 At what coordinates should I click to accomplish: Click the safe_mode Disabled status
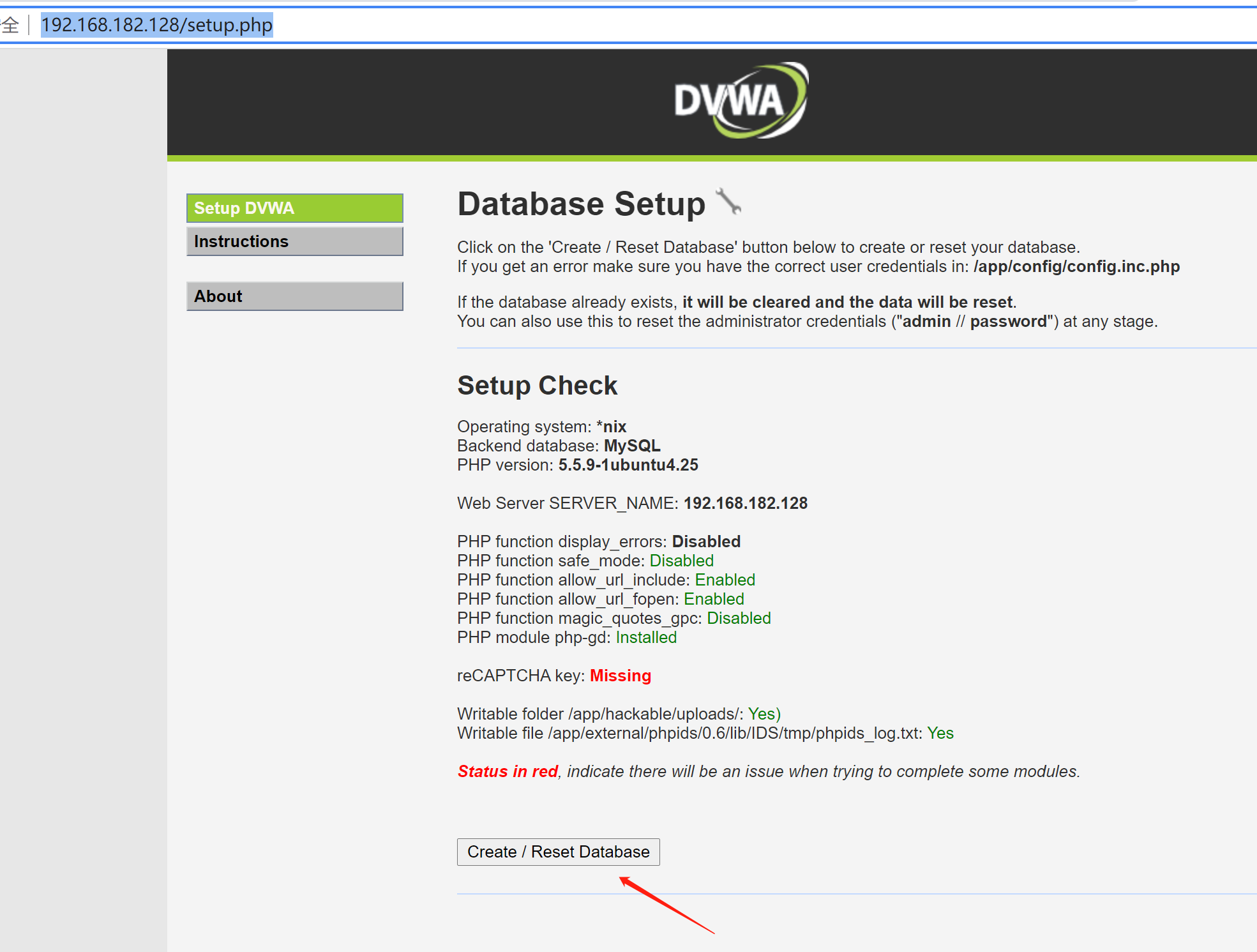(681, 561)
